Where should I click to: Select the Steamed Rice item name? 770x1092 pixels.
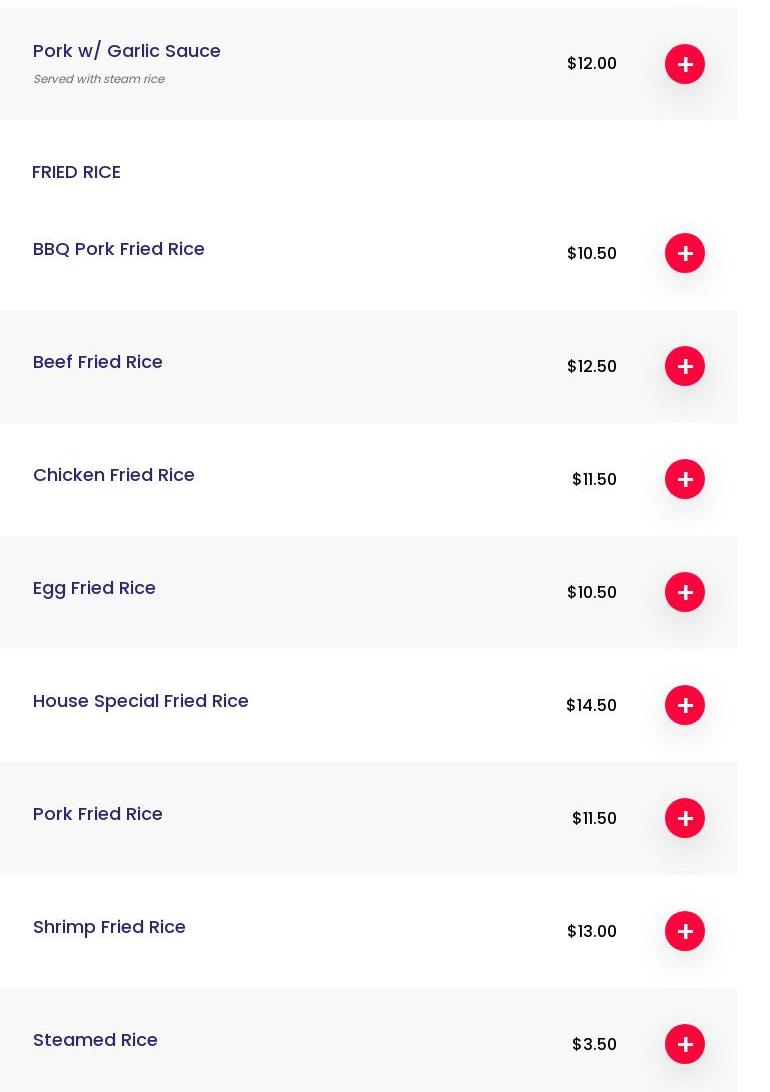pos(95,1040)
